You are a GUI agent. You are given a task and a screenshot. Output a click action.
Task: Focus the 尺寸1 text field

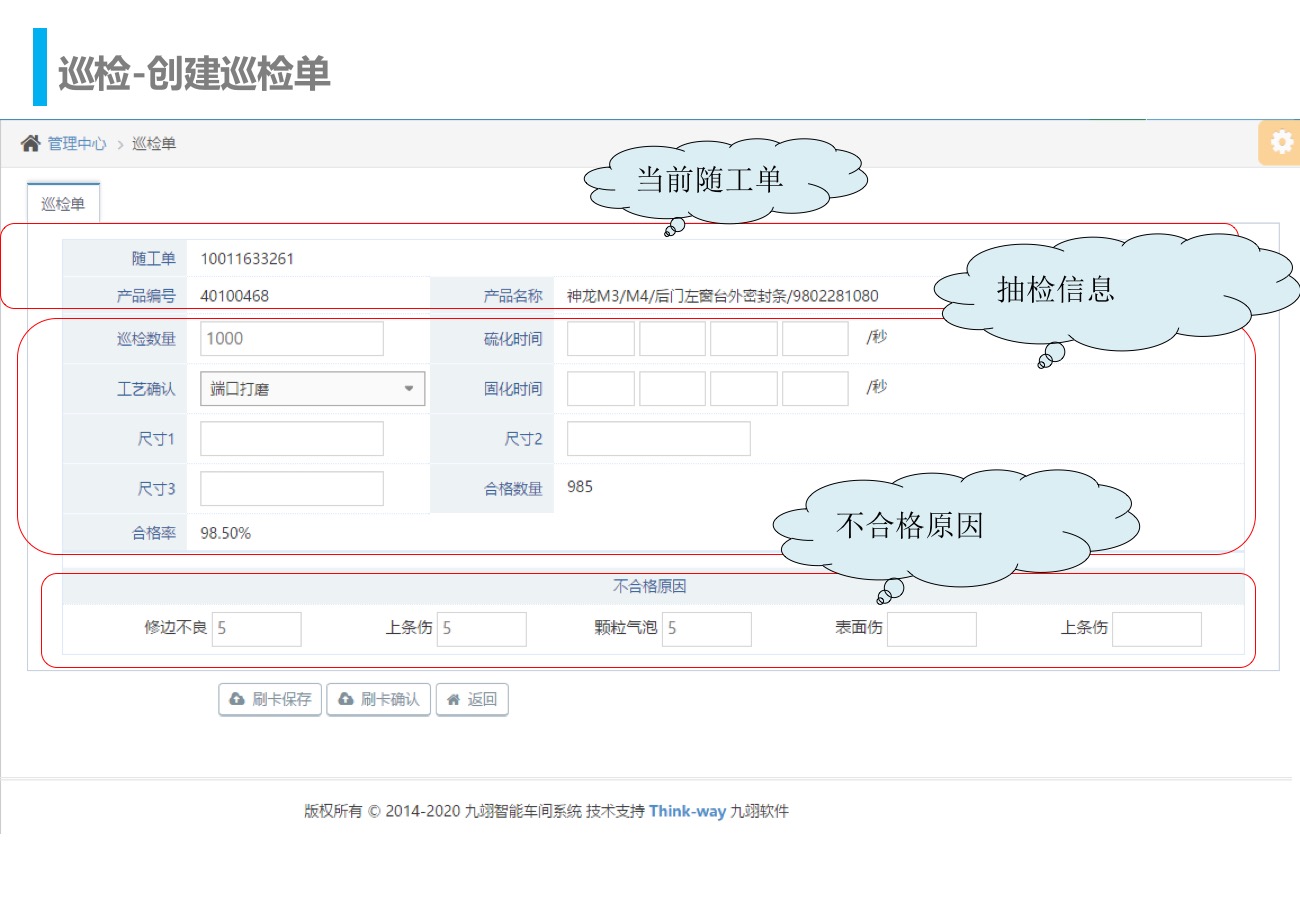coord(291,439)
